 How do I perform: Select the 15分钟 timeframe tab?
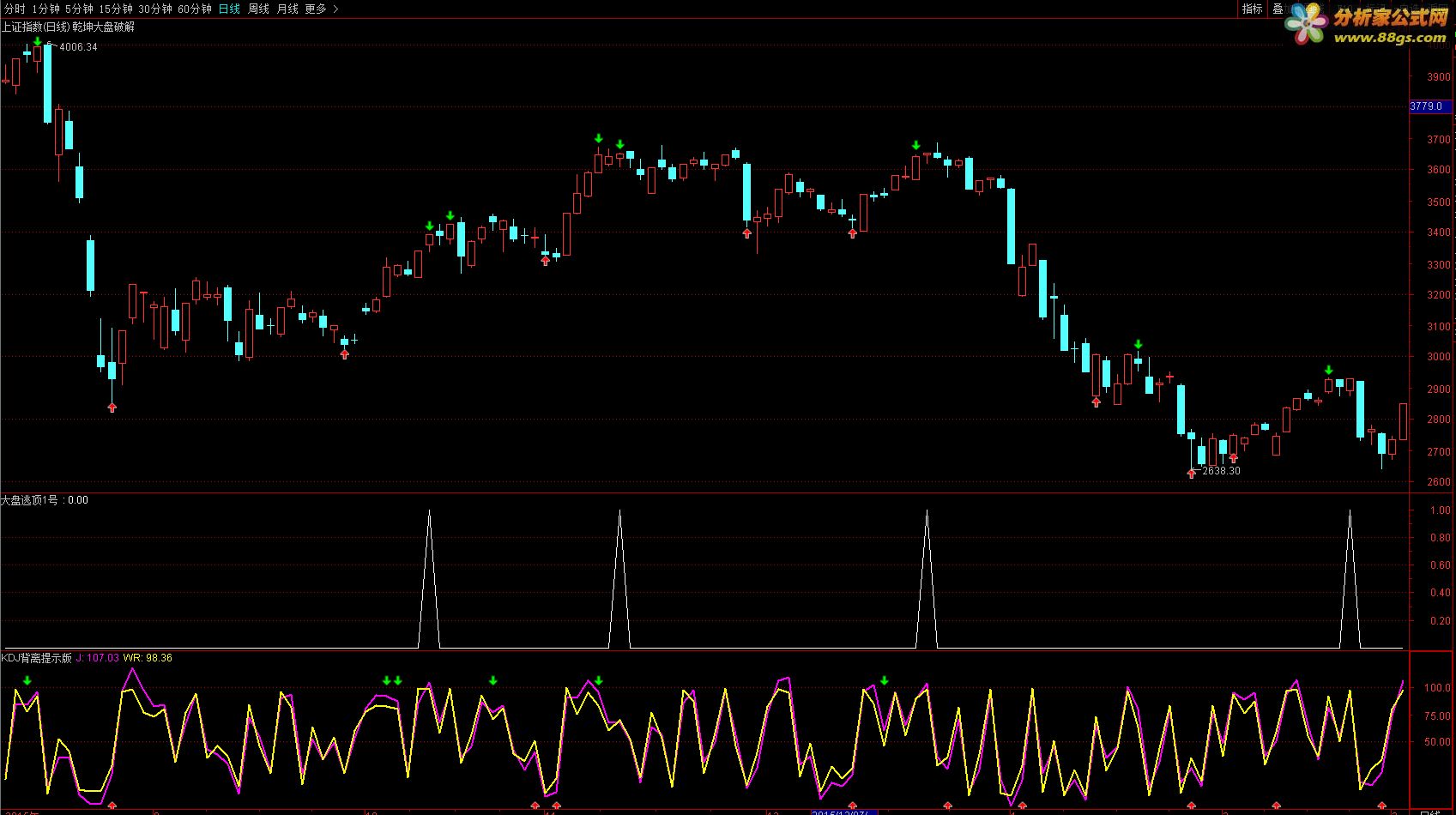(116, 9)
